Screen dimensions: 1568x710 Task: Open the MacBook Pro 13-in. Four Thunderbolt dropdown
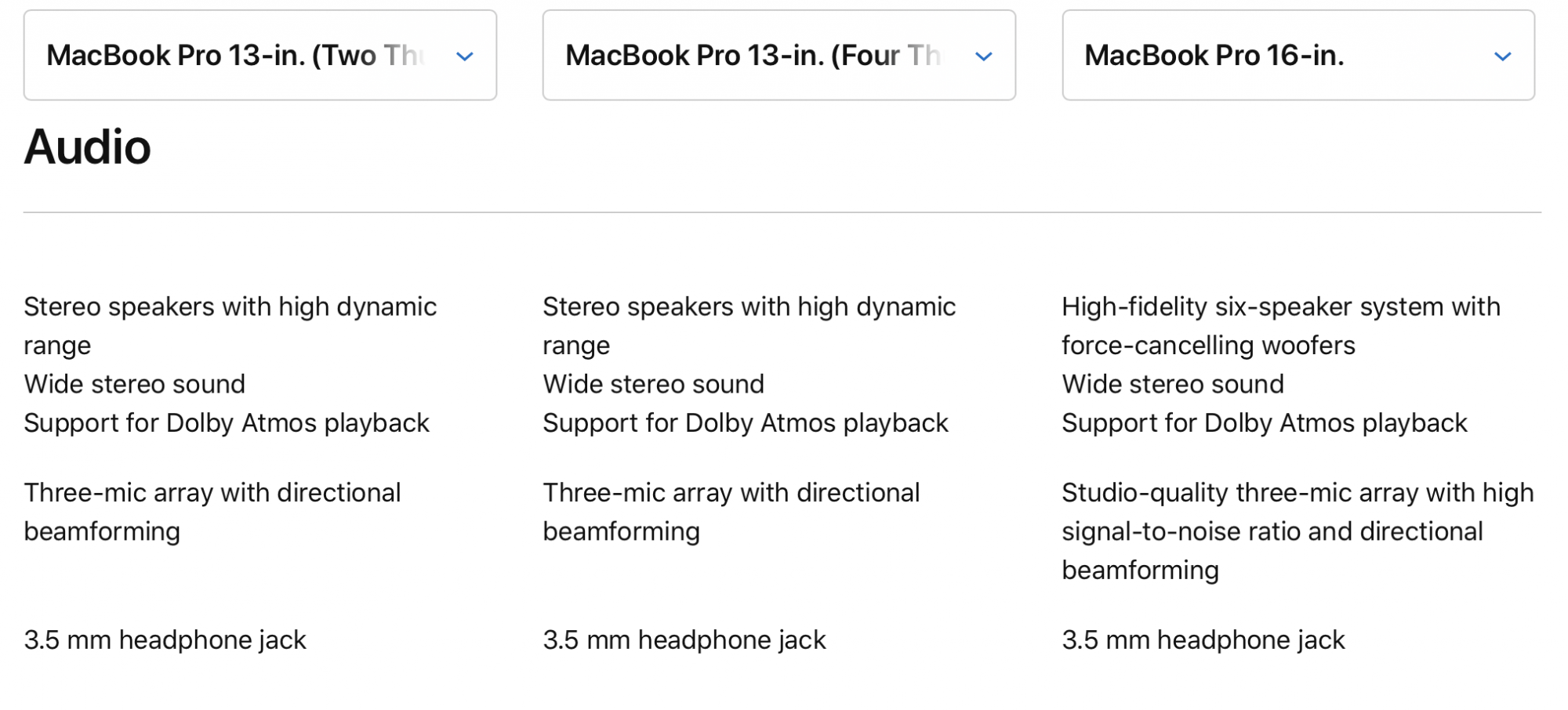779,55
